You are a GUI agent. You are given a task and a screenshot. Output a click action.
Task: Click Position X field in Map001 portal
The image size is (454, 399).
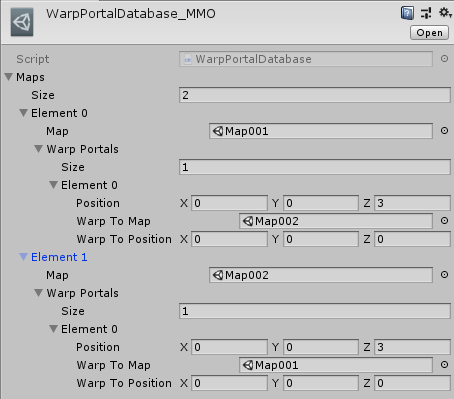(x=229, y=203)
